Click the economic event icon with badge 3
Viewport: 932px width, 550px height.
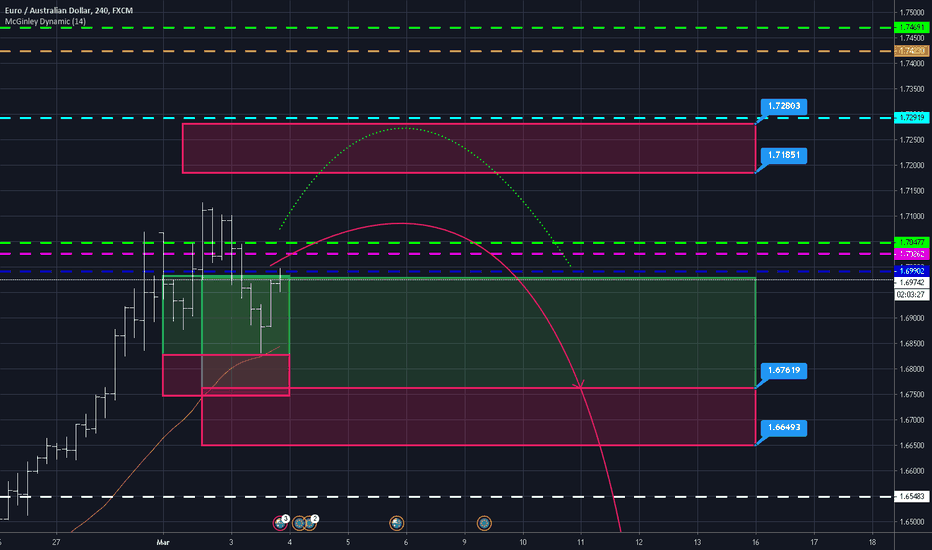click(280, 522)
